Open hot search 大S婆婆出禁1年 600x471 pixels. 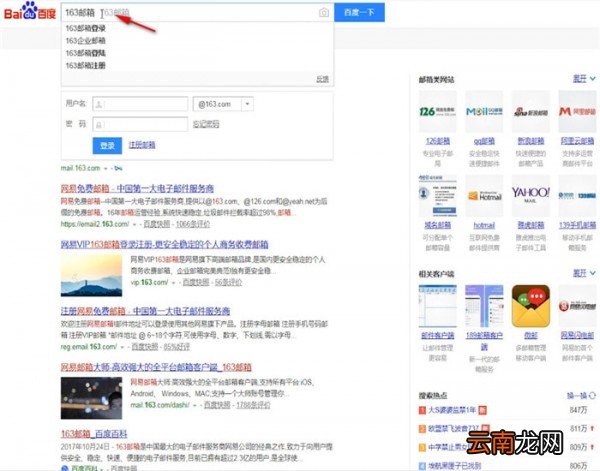pos(452,410)
